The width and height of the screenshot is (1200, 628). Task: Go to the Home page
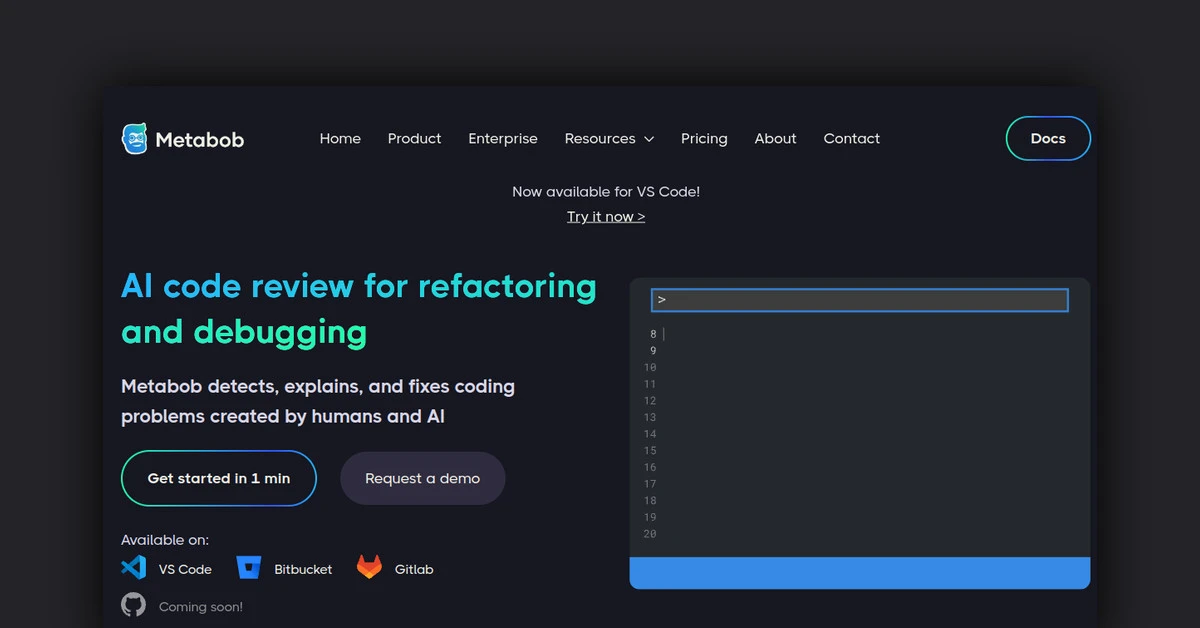[340, 139]
